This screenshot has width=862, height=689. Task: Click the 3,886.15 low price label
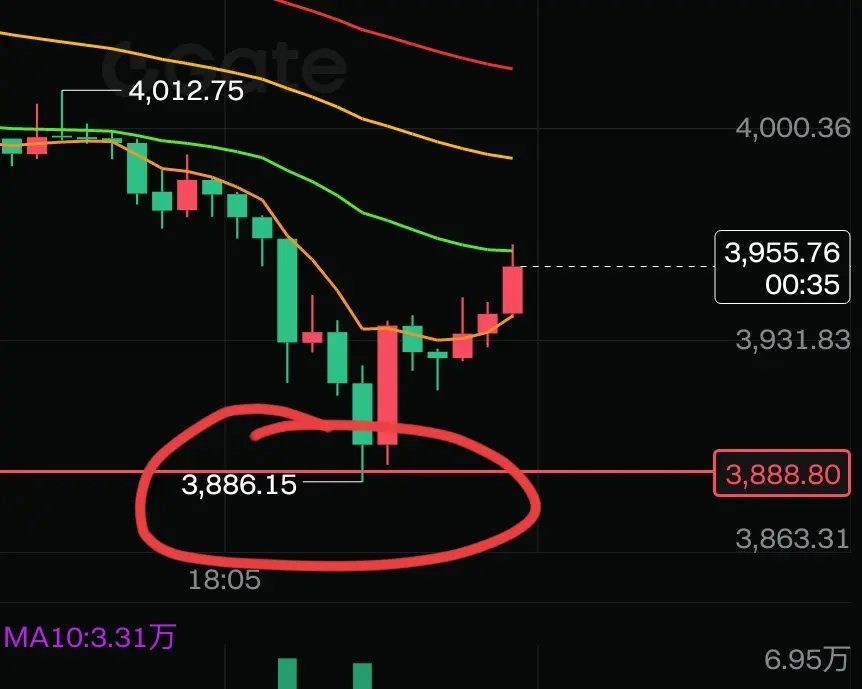point(239,484)
